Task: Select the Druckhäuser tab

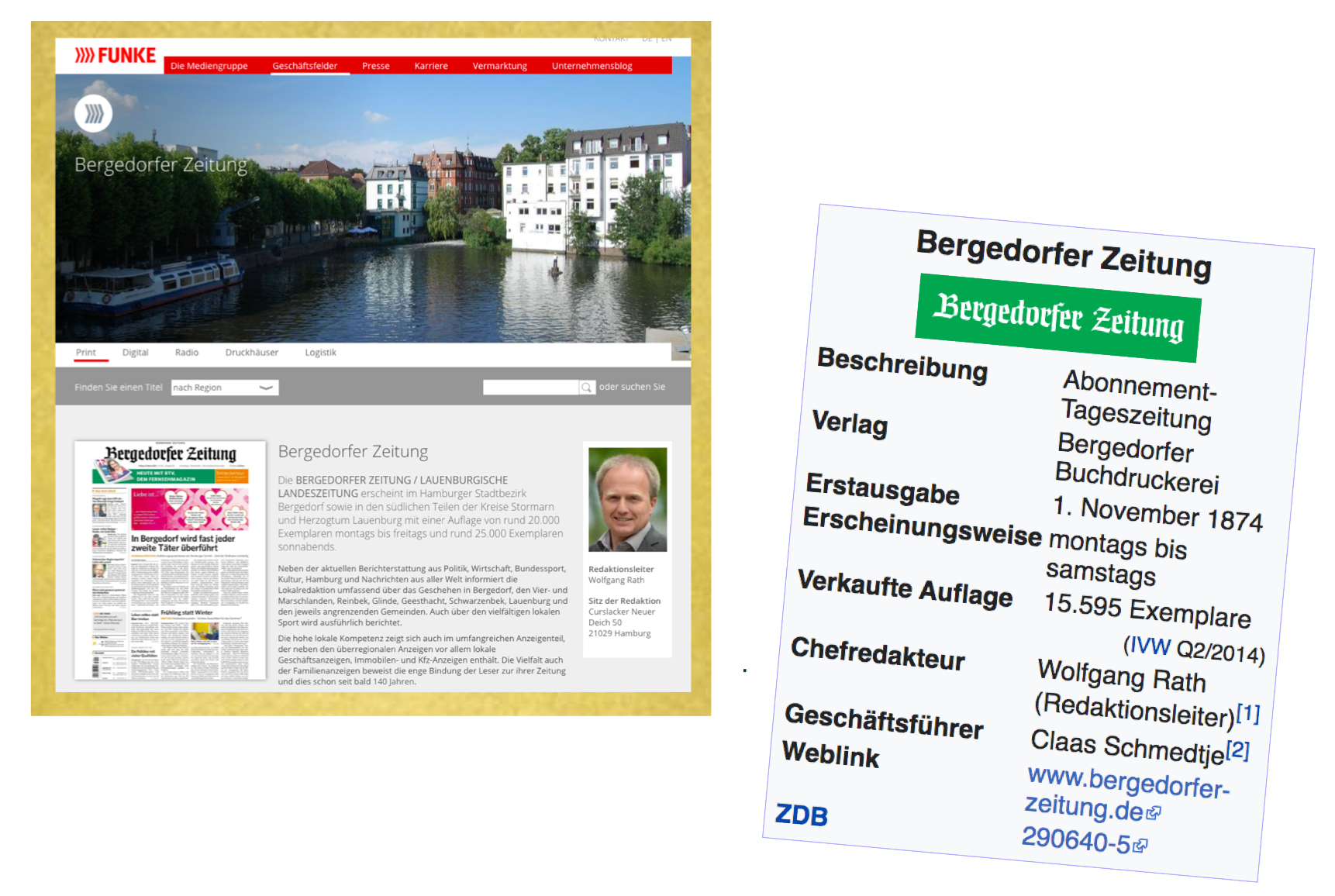Action: point(252,353)
